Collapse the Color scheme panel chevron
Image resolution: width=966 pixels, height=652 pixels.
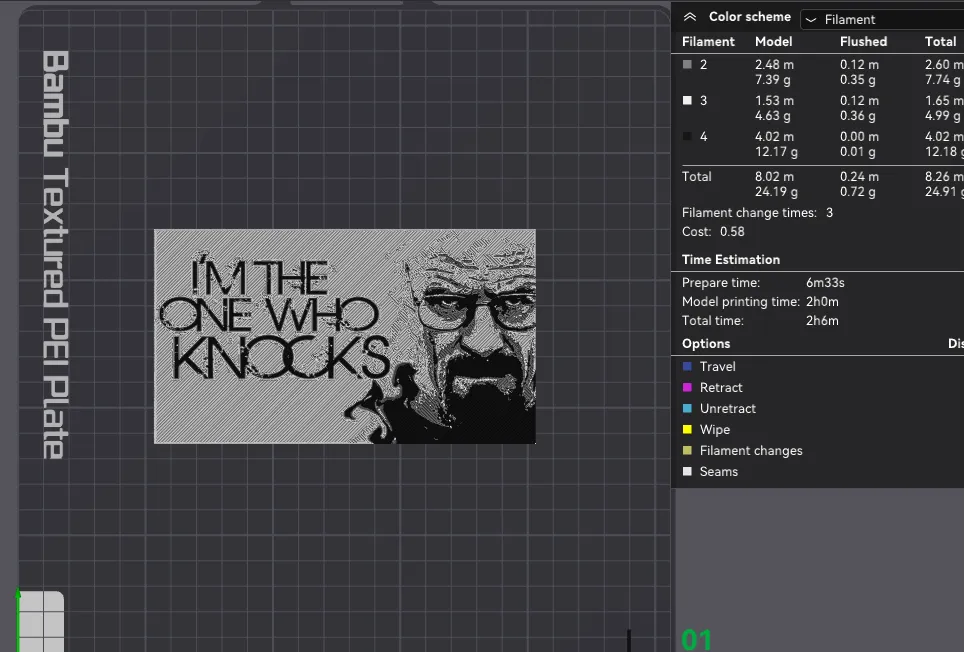coord(690,17)
